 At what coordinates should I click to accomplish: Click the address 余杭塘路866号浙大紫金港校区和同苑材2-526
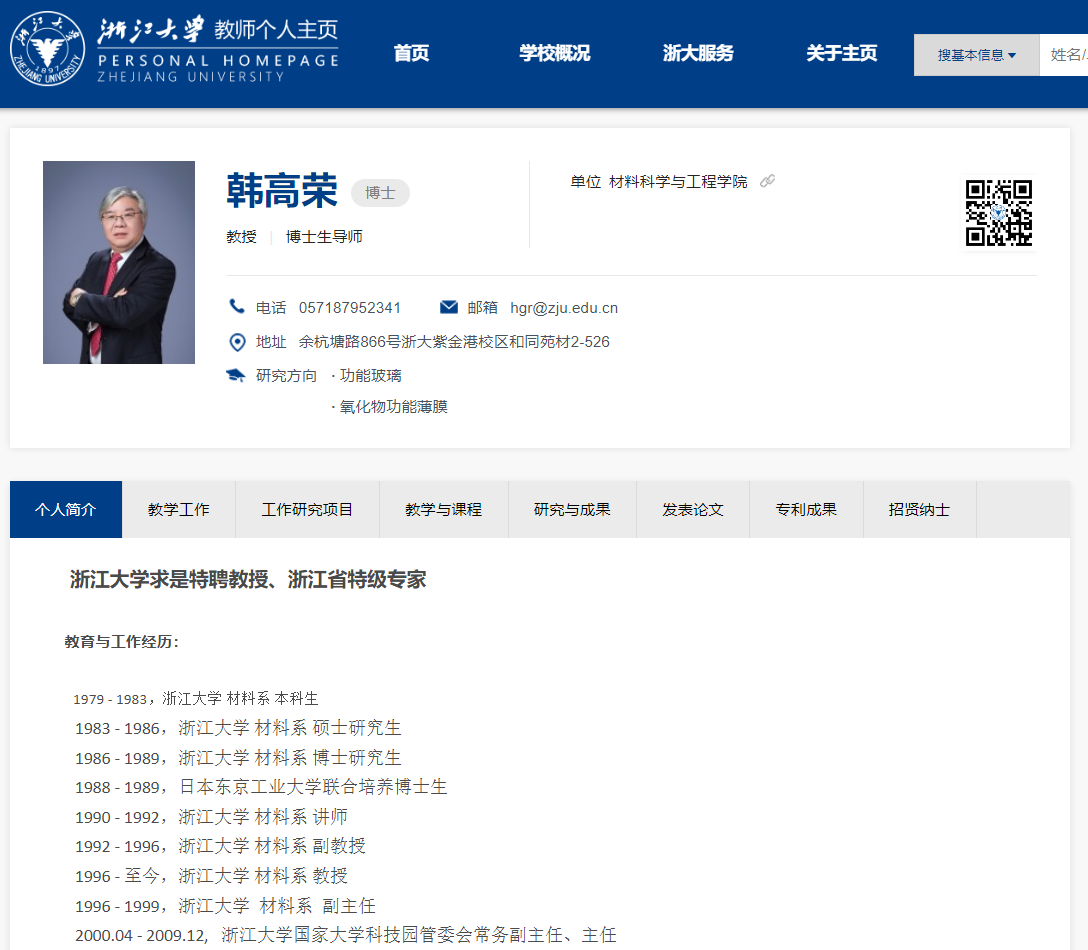tap(454, 341)
